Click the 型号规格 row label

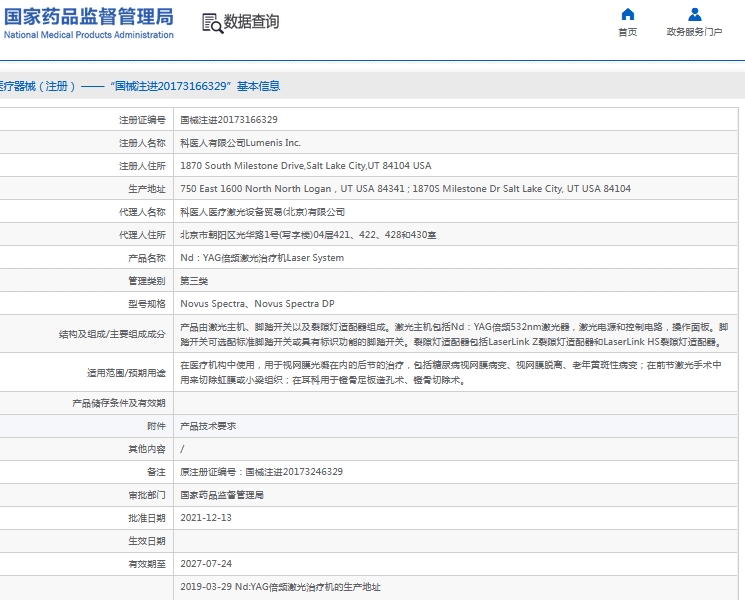(x=147, y=304)
